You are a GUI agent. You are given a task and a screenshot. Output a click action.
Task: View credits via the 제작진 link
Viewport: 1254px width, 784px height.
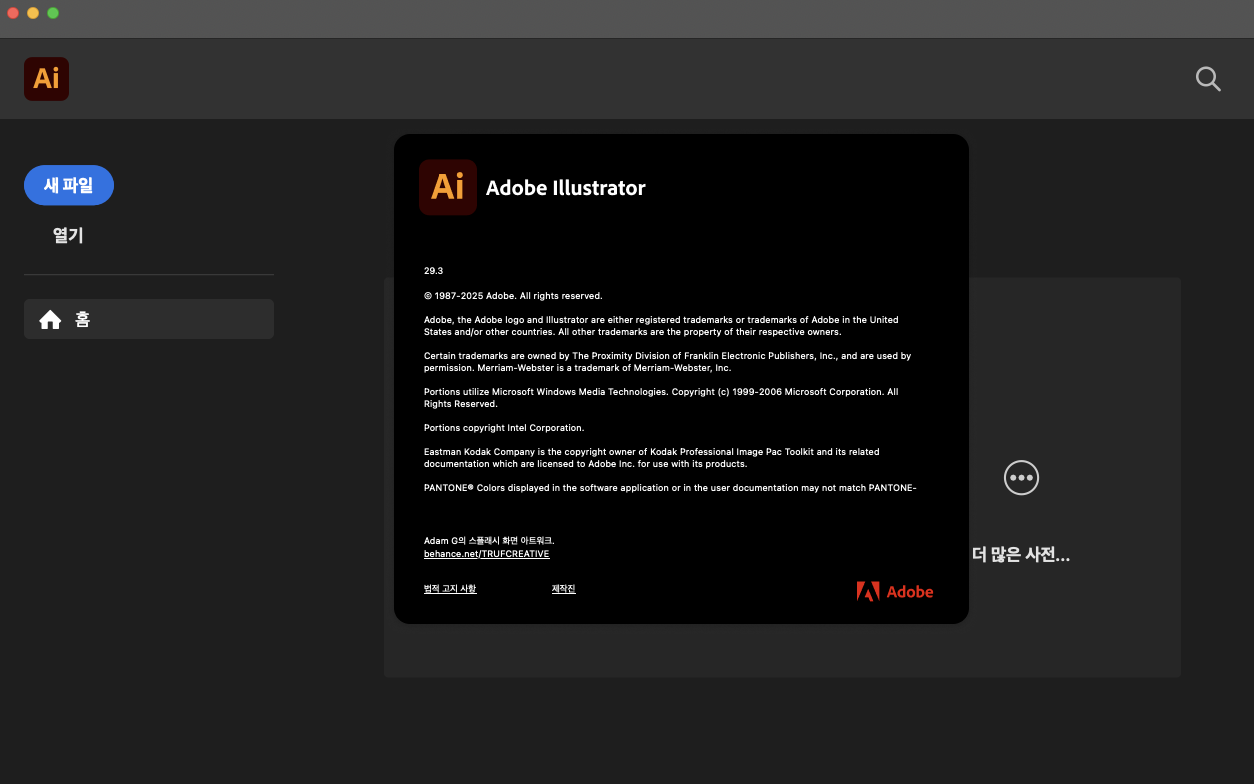tap(563, 589)
